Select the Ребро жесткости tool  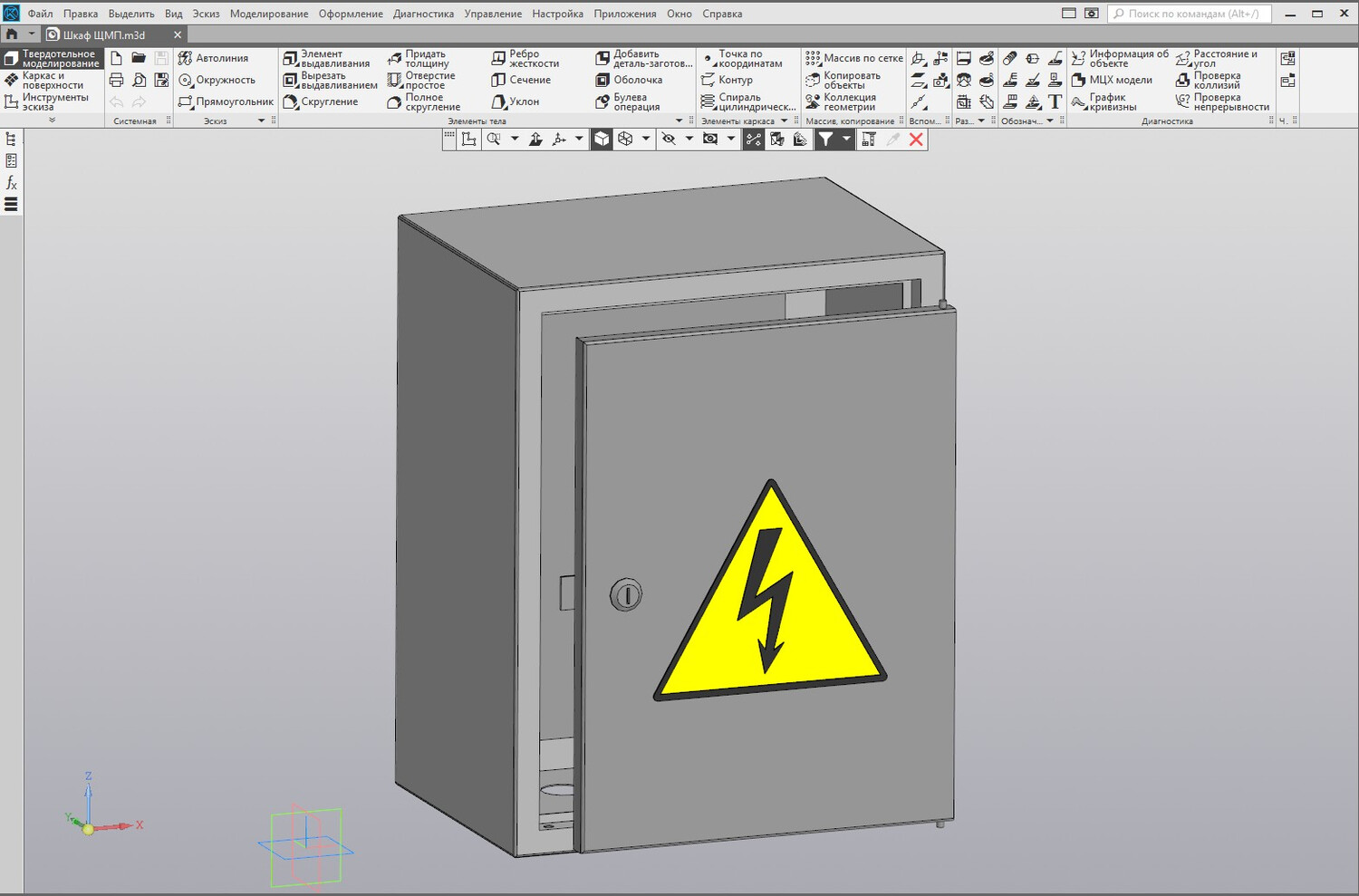click(525, 59)
